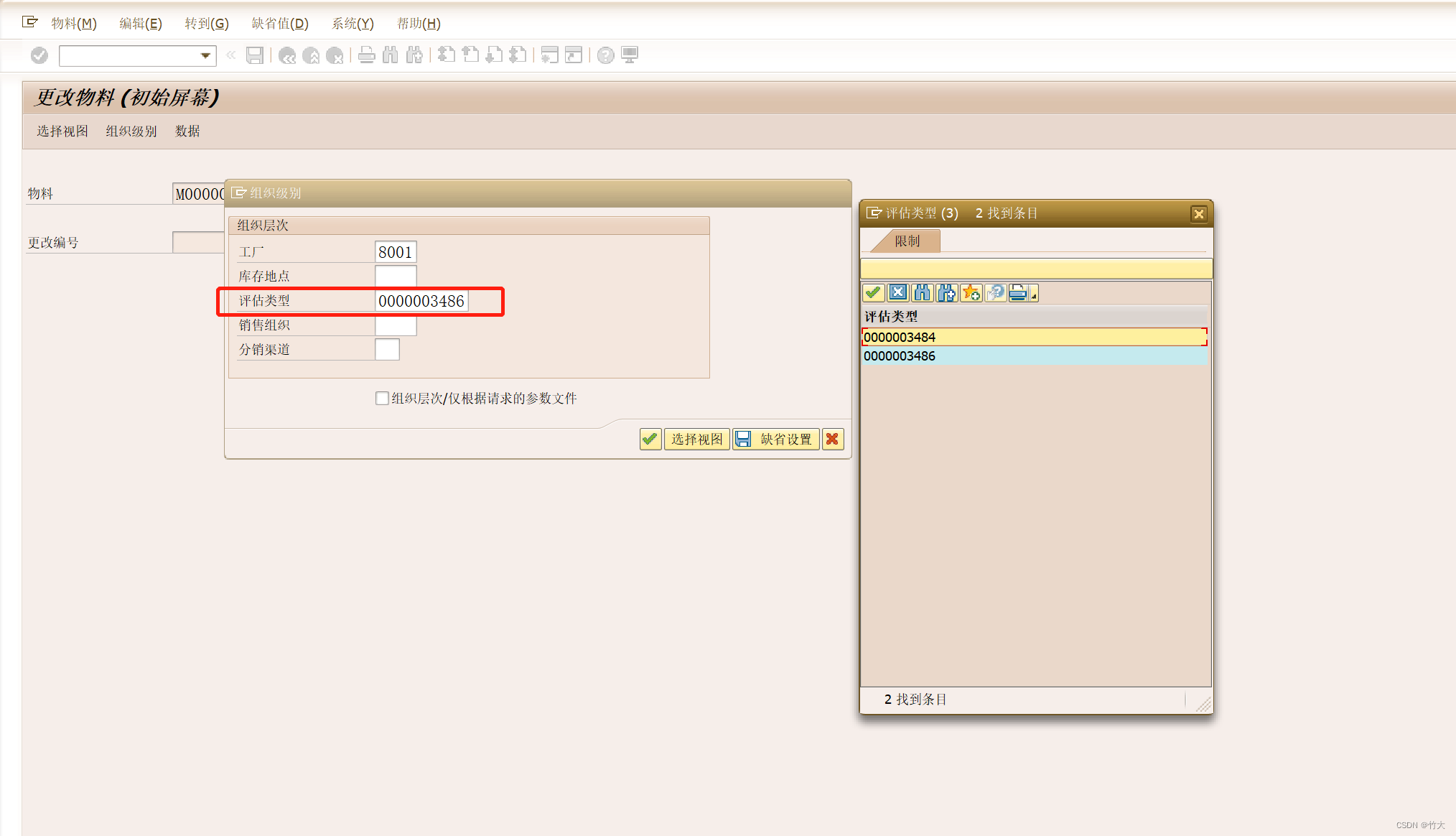This screenshot has height=836, width=1456.
Task: Click the 选择视图 button in dialog
Action: pyautogui.click(x=696, y=439)
